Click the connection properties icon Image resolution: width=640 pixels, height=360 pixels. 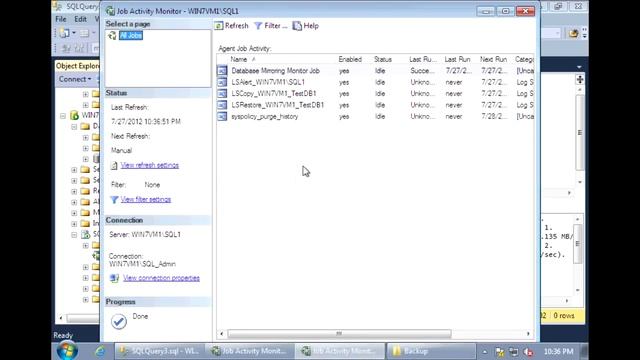[x=114, y=278]
